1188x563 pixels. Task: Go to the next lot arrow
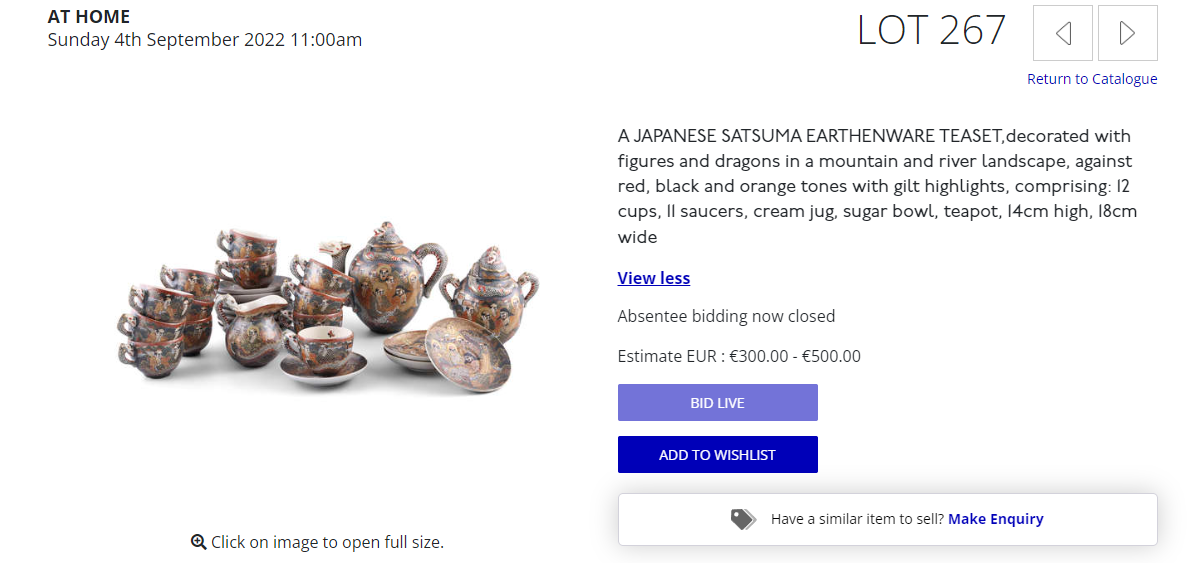click(x=1127, y=33)
